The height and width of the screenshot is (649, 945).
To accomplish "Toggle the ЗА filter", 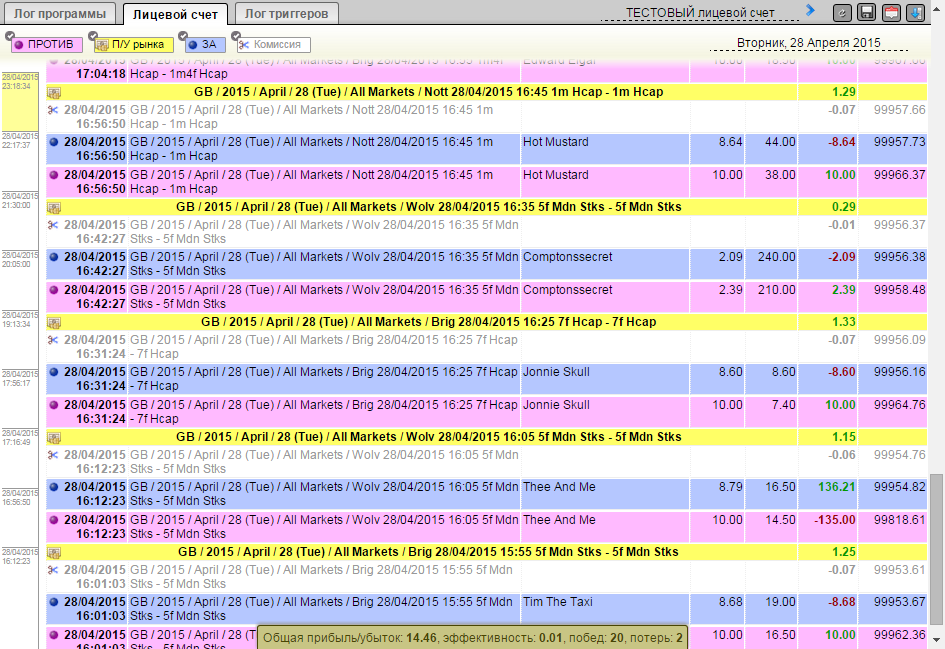I will pos(205,45).
